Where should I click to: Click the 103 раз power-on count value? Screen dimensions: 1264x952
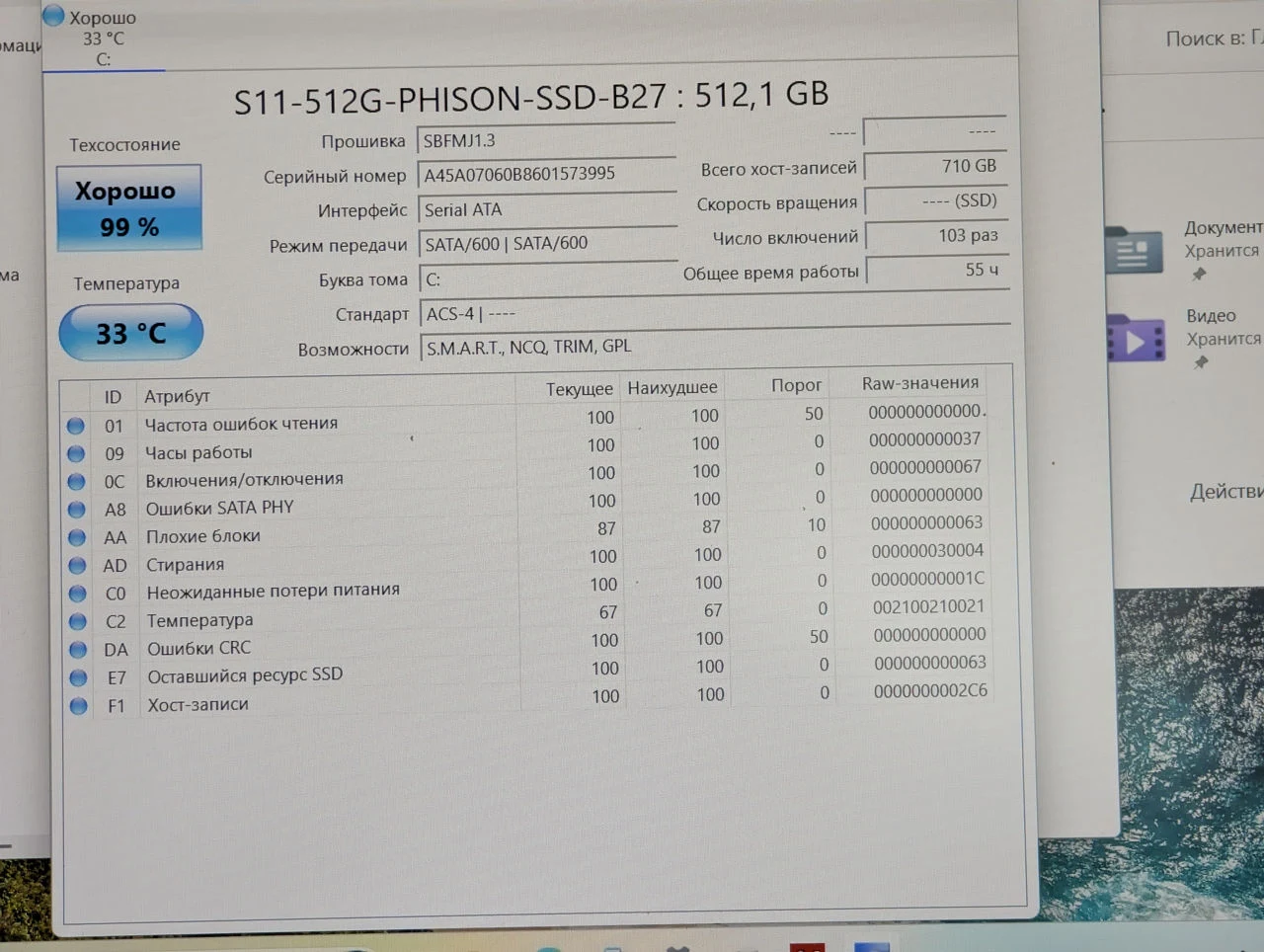coord(936,235)
